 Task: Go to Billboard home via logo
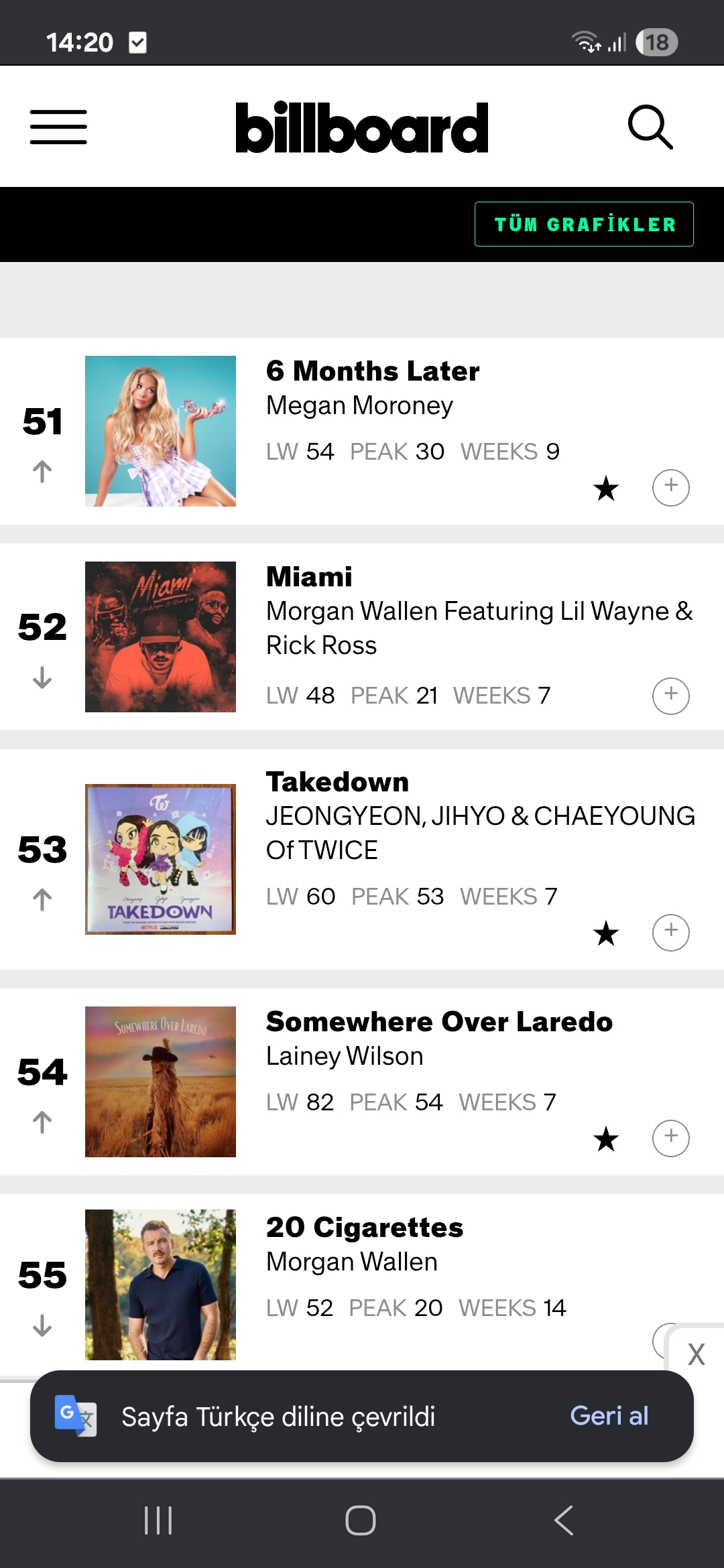362,127
